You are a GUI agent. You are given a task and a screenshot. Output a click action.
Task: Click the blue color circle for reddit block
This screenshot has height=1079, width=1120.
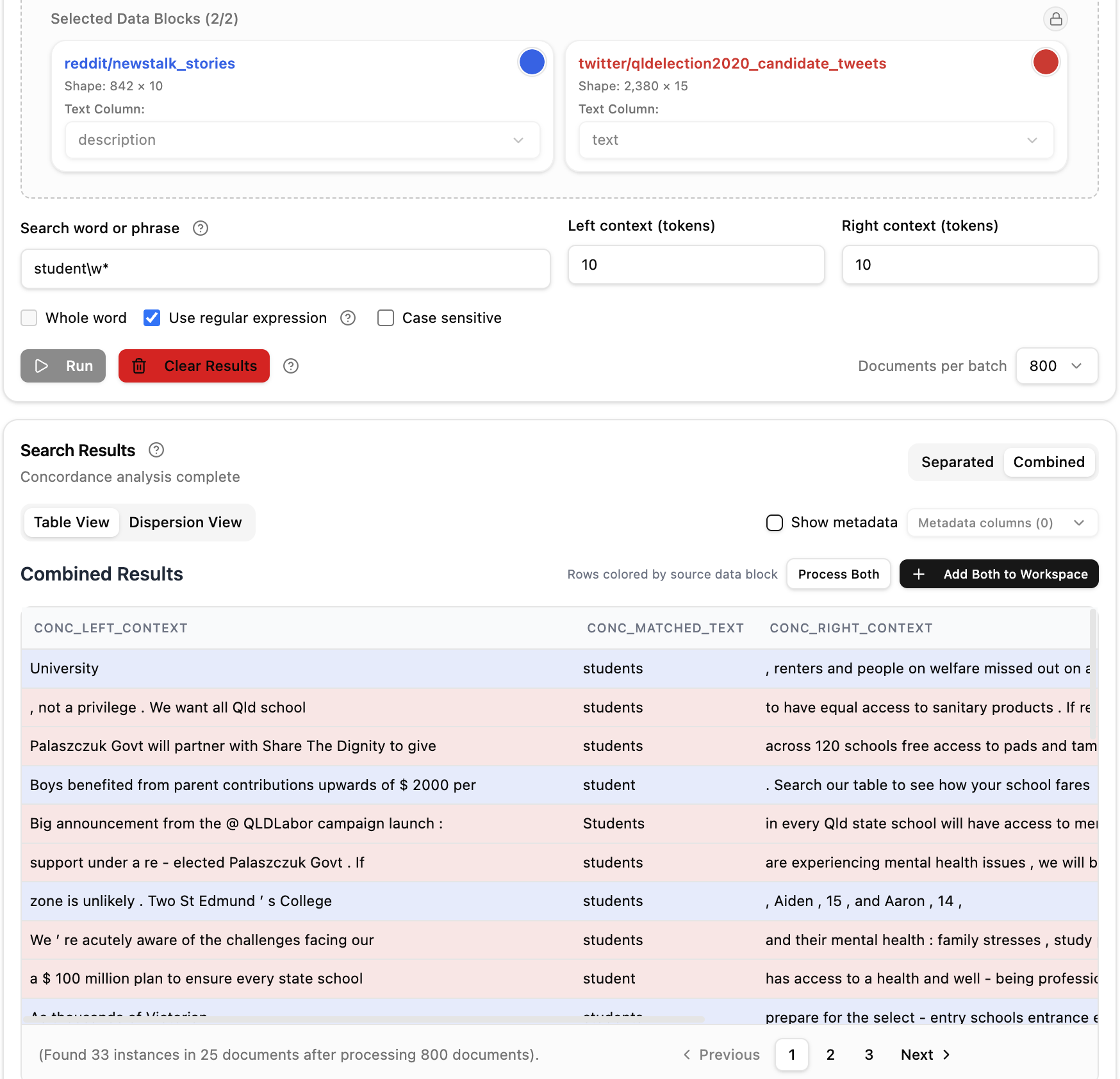pyautogui.click(x=532, y=62)
